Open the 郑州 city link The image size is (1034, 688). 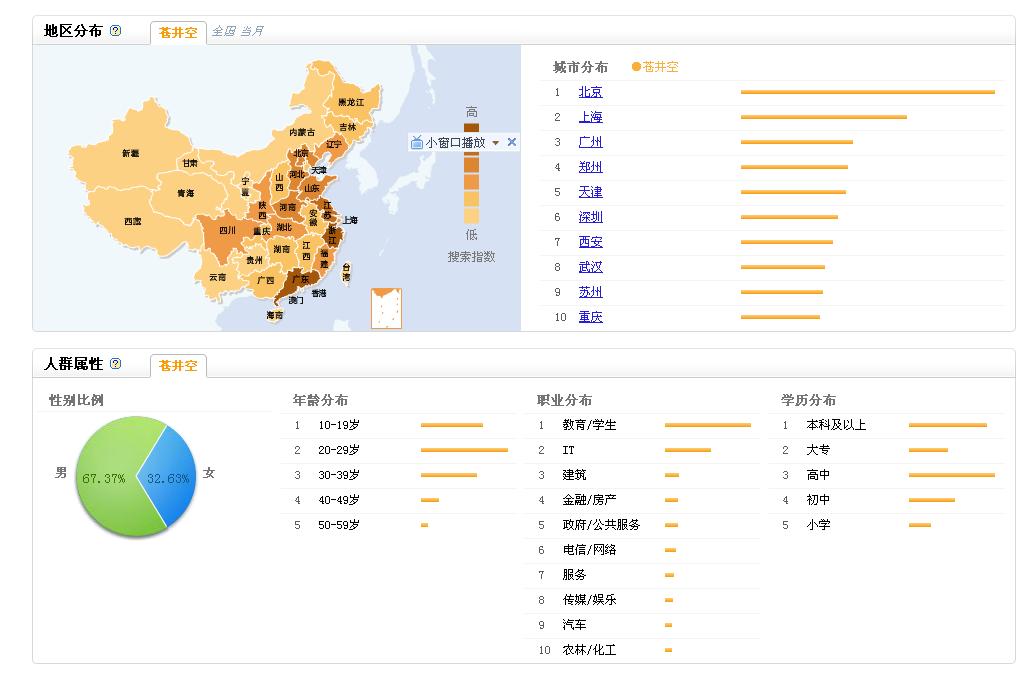coord(590,168)
